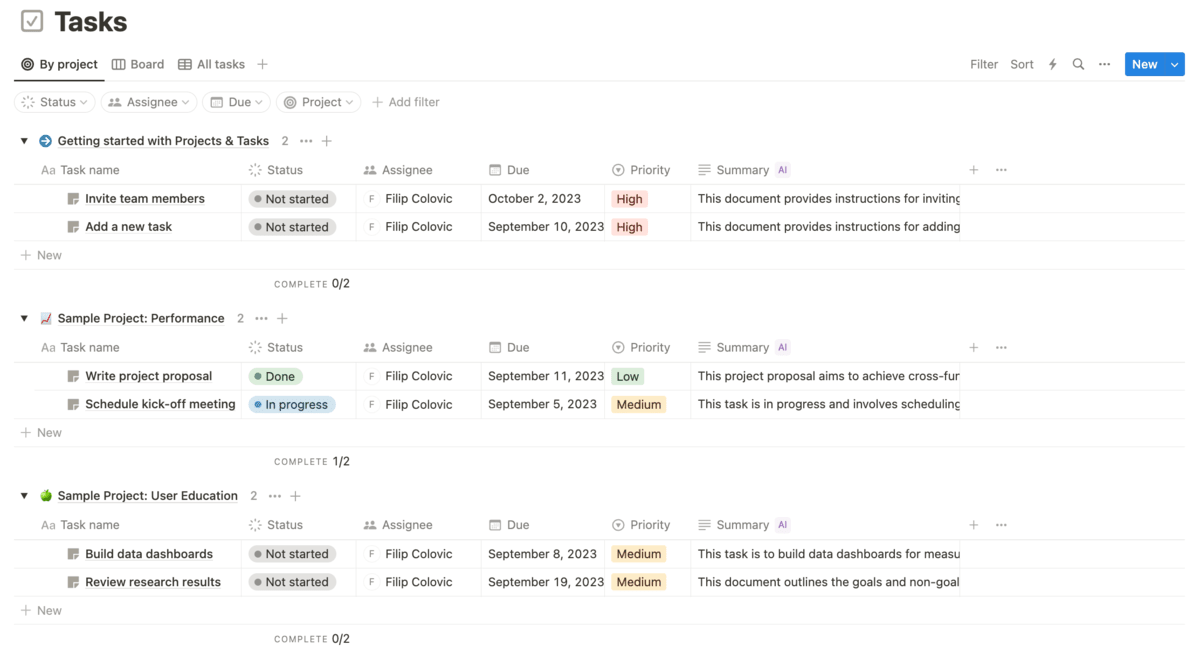Click the Add filter button
This screenshot has width=1200, height=659.
[405, 102]
